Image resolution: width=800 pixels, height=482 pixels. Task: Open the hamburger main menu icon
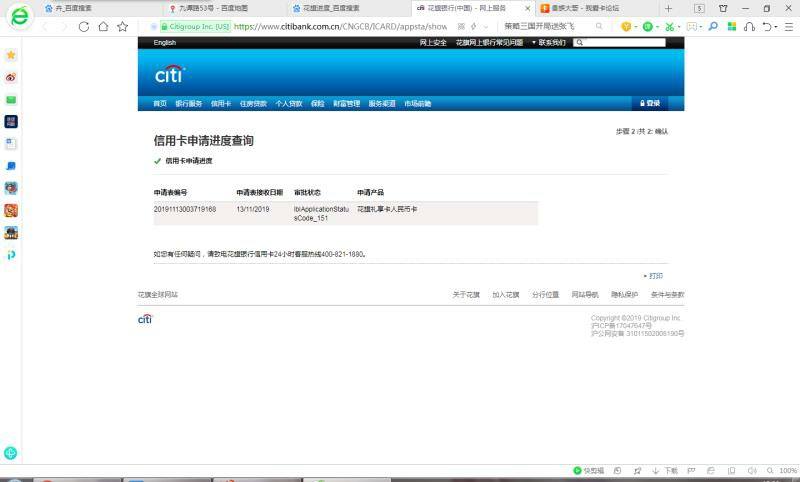[x=789, y=27]
